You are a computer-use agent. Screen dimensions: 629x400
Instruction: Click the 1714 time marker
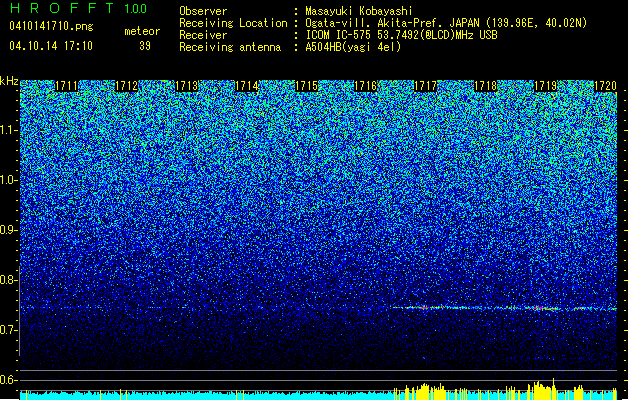[246, 86]
